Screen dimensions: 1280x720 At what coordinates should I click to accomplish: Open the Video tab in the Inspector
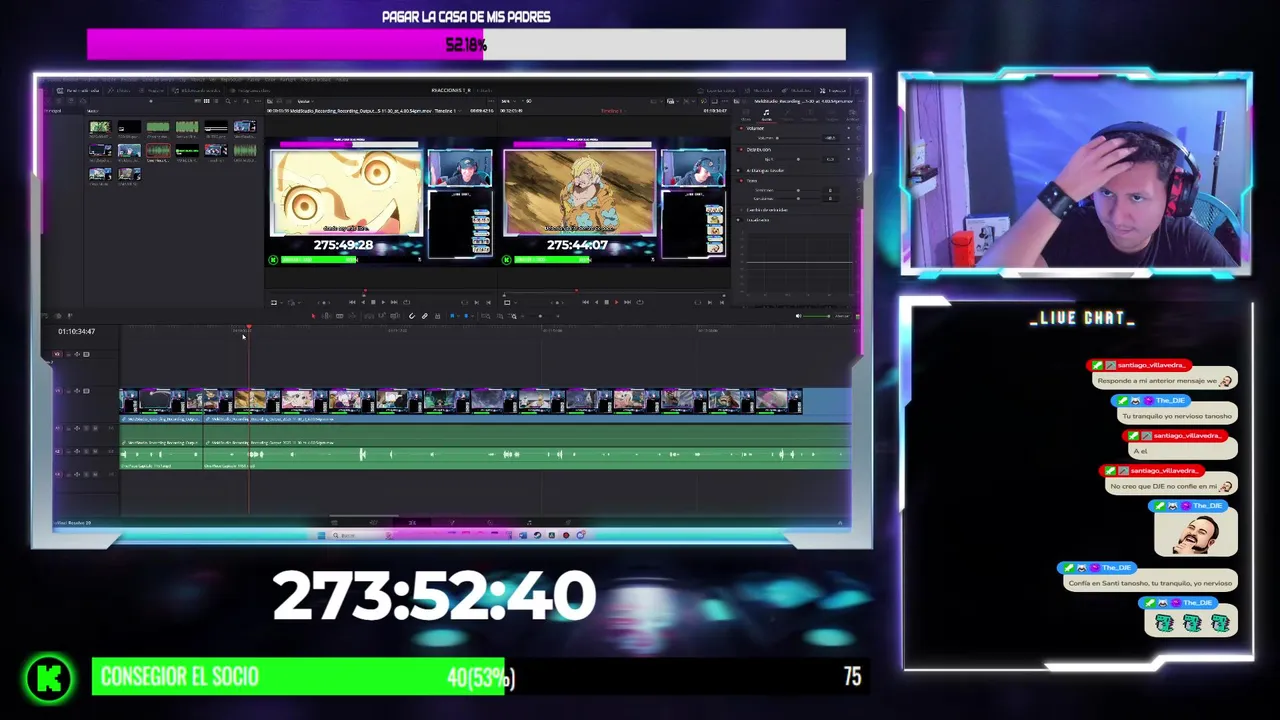pos(745,116)
